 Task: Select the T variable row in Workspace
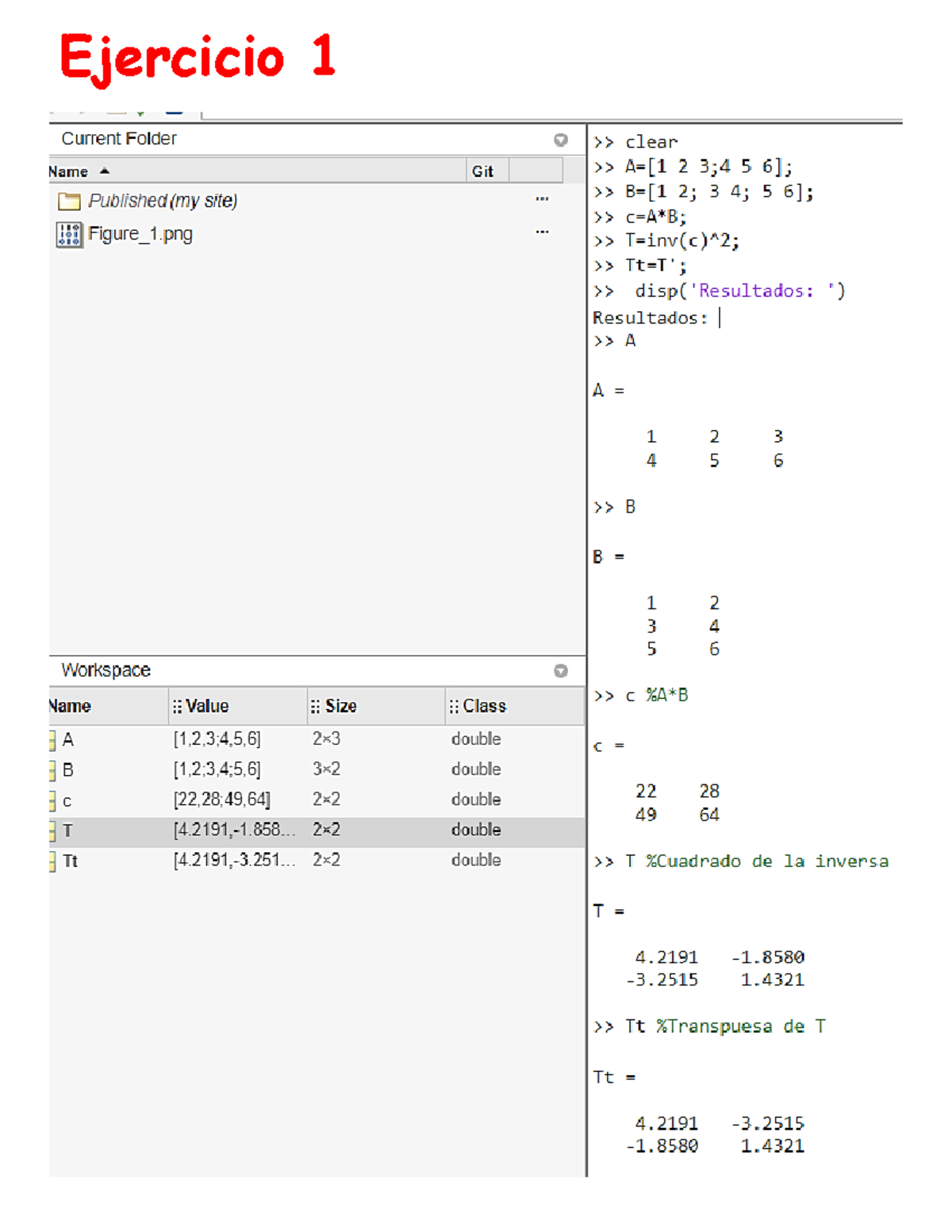pyautogui.click(x=316, y=831)
